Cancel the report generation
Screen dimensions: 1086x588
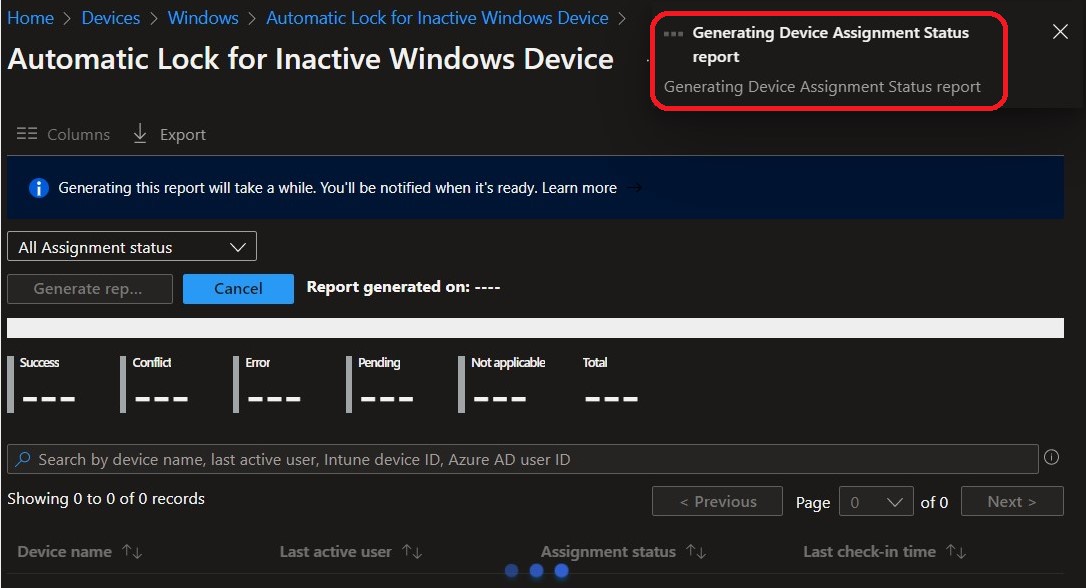click(238, 288)
